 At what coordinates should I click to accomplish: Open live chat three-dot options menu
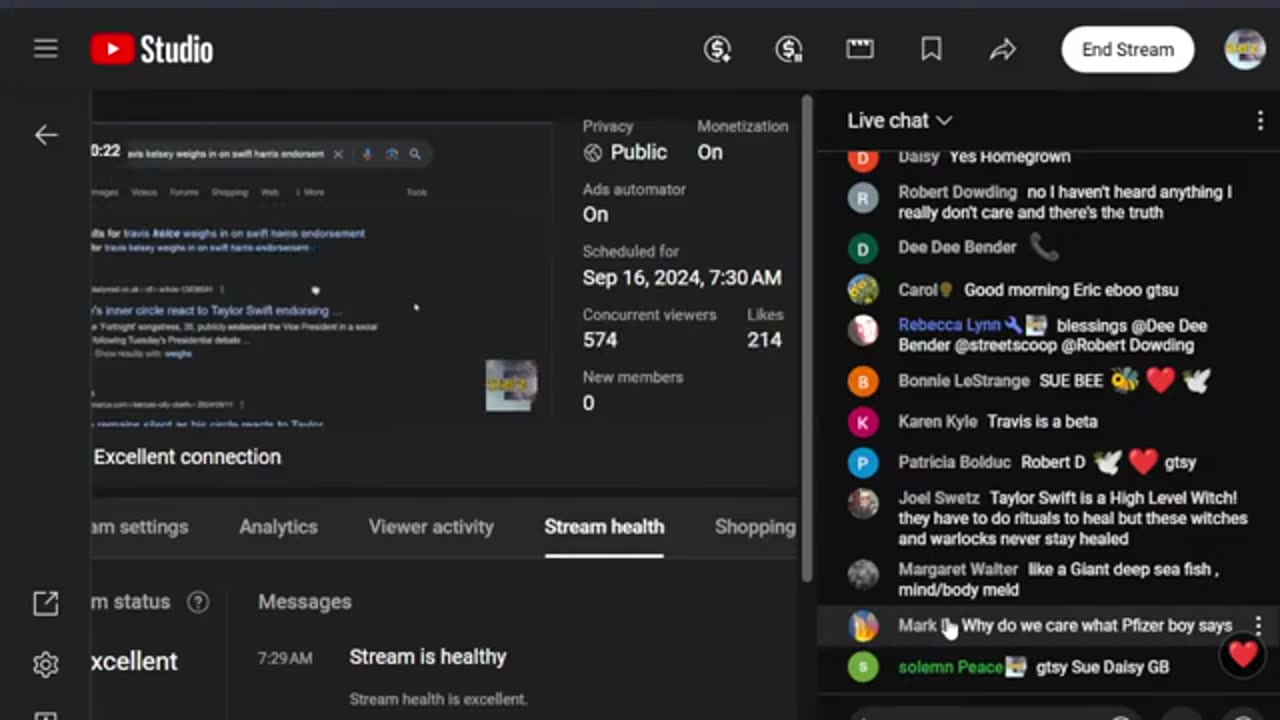tap(1259, 121)
